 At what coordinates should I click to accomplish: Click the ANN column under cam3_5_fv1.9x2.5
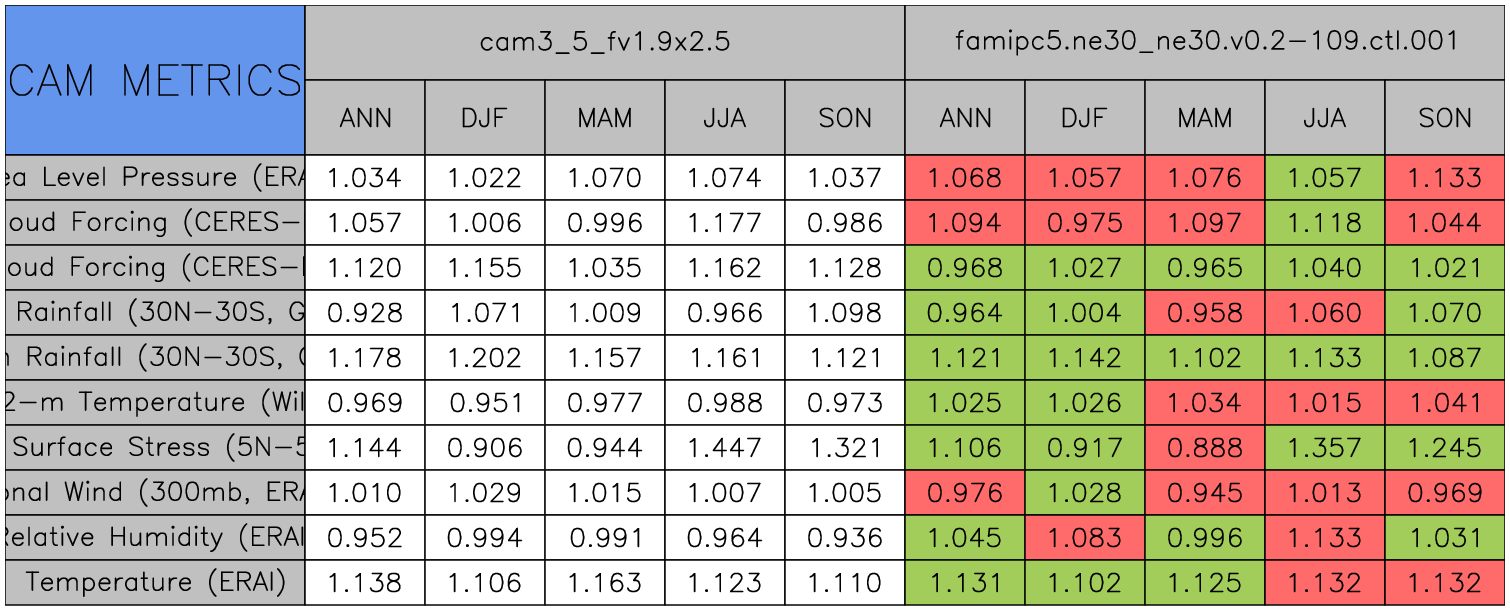[365, 118]
